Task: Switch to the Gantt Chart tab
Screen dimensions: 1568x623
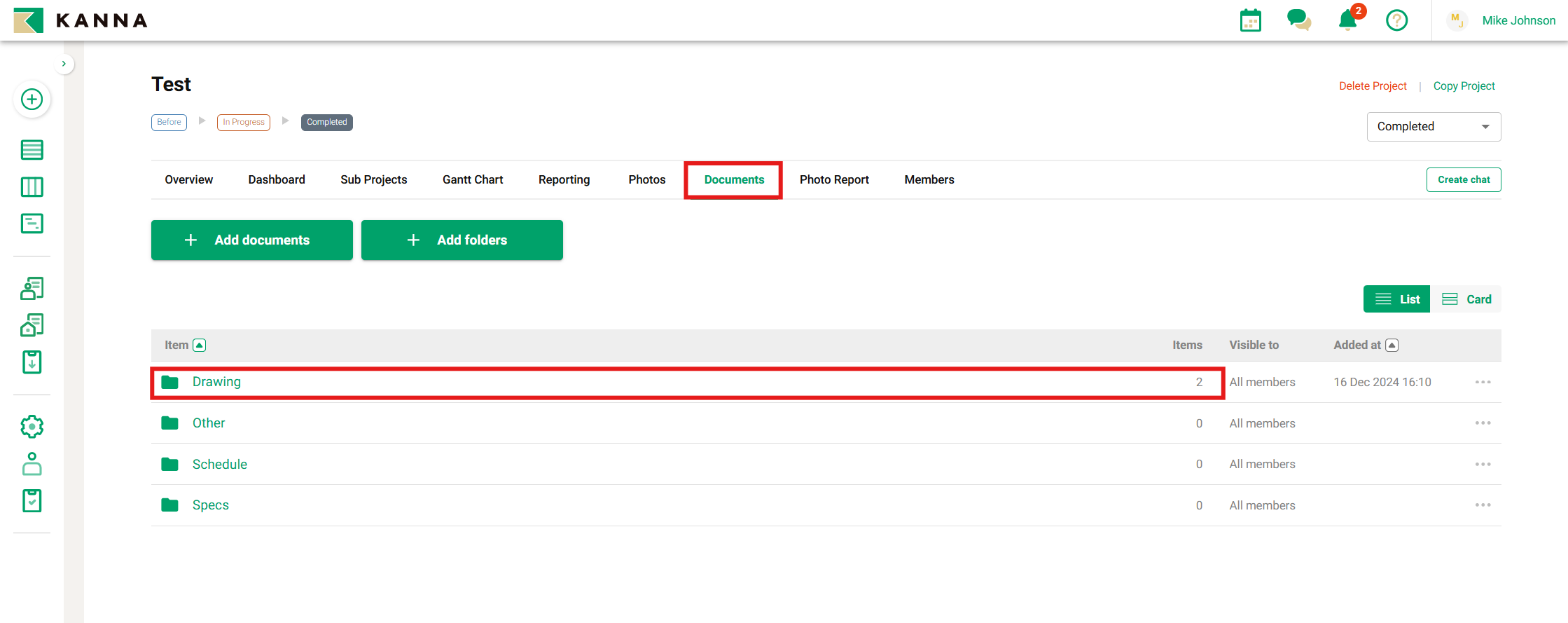Action: coord(473,180)
